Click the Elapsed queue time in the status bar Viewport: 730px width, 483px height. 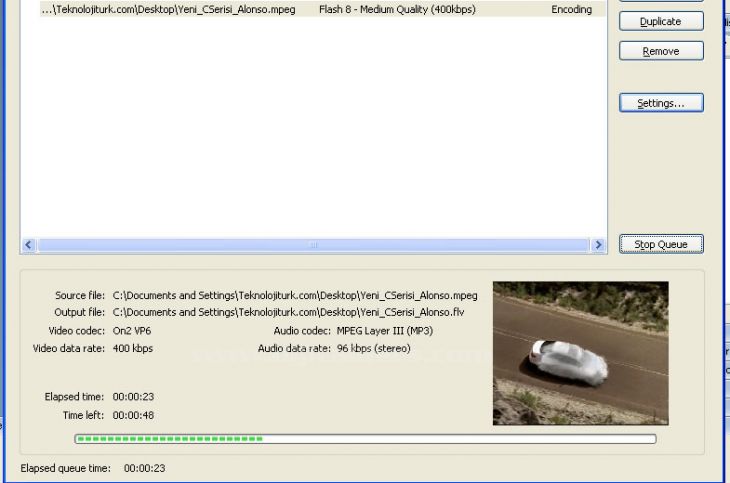point(144,467)
